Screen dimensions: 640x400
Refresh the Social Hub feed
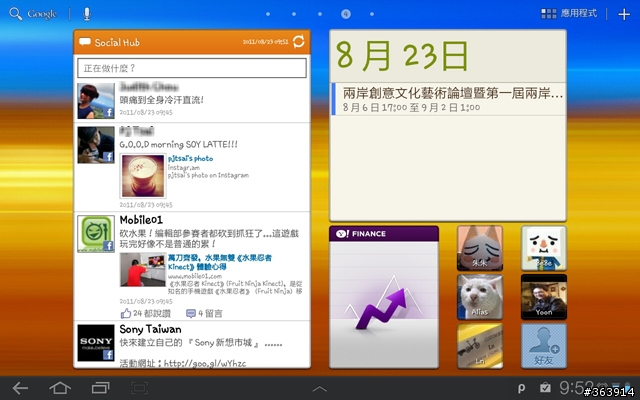tap(299, 42)
